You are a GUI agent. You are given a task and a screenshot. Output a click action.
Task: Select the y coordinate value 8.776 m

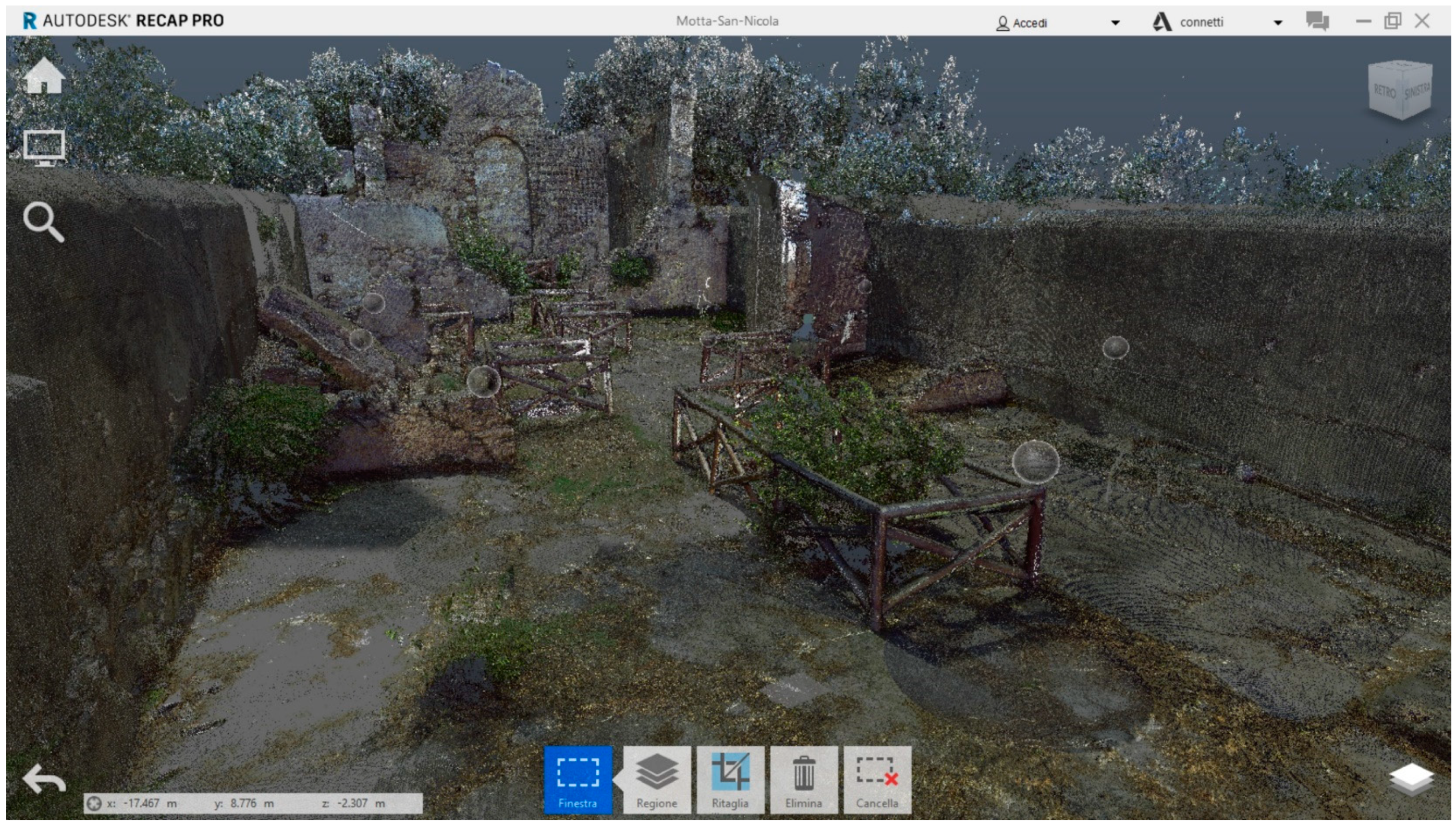(x=252, y=804)
